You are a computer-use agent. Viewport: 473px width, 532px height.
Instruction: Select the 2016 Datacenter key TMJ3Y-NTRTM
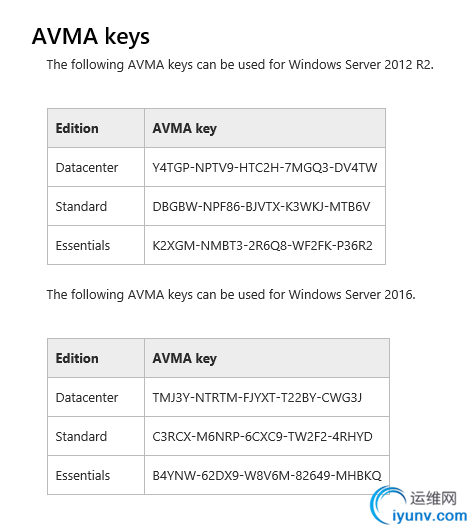point(257,397)
